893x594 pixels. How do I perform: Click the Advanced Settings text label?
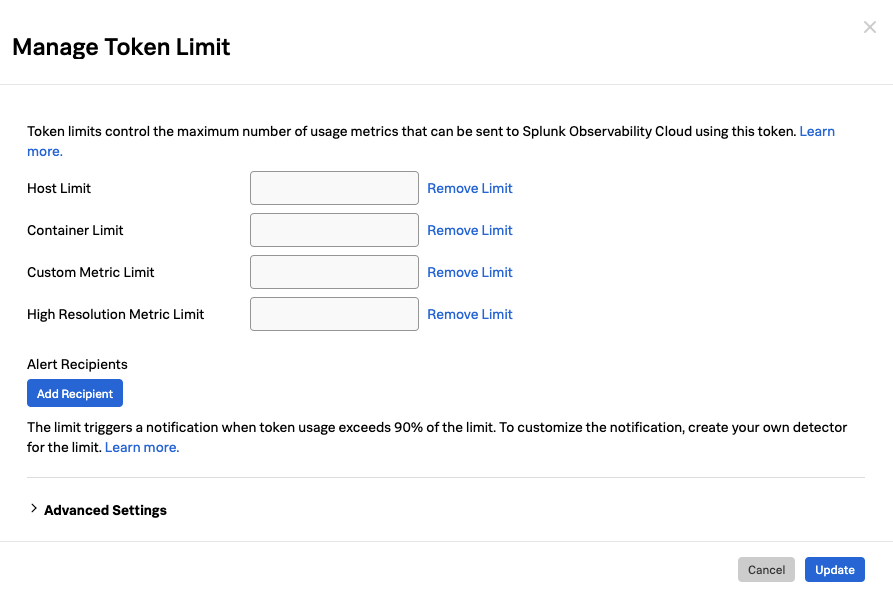coord(104,510)
